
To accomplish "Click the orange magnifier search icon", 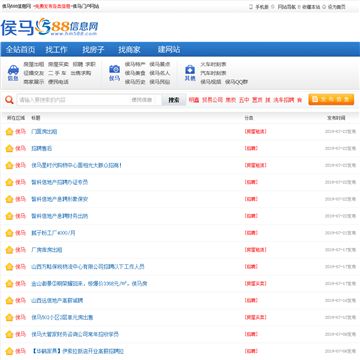I will 9,100.
